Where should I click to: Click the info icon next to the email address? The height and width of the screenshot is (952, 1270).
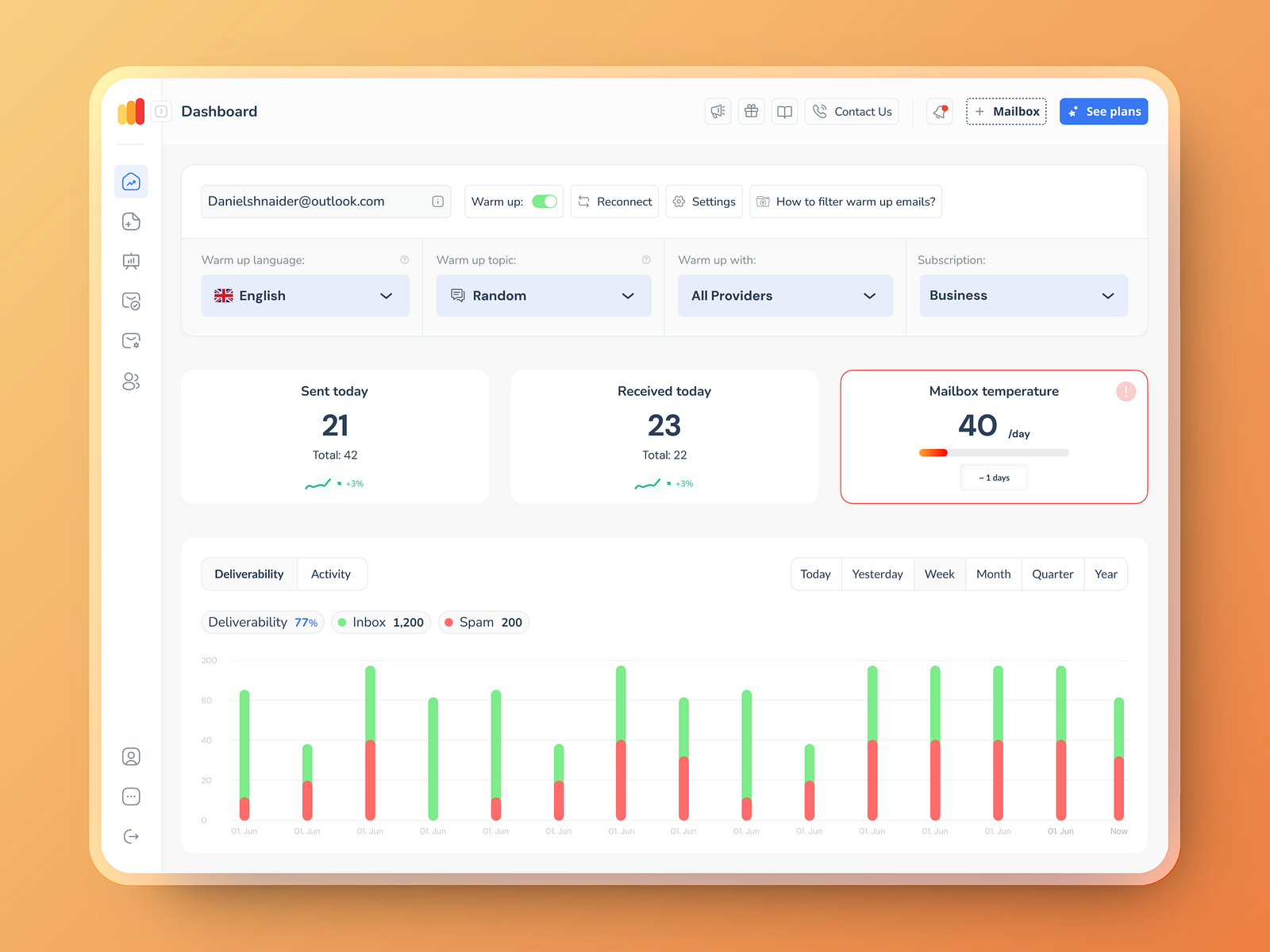(437, 202)
